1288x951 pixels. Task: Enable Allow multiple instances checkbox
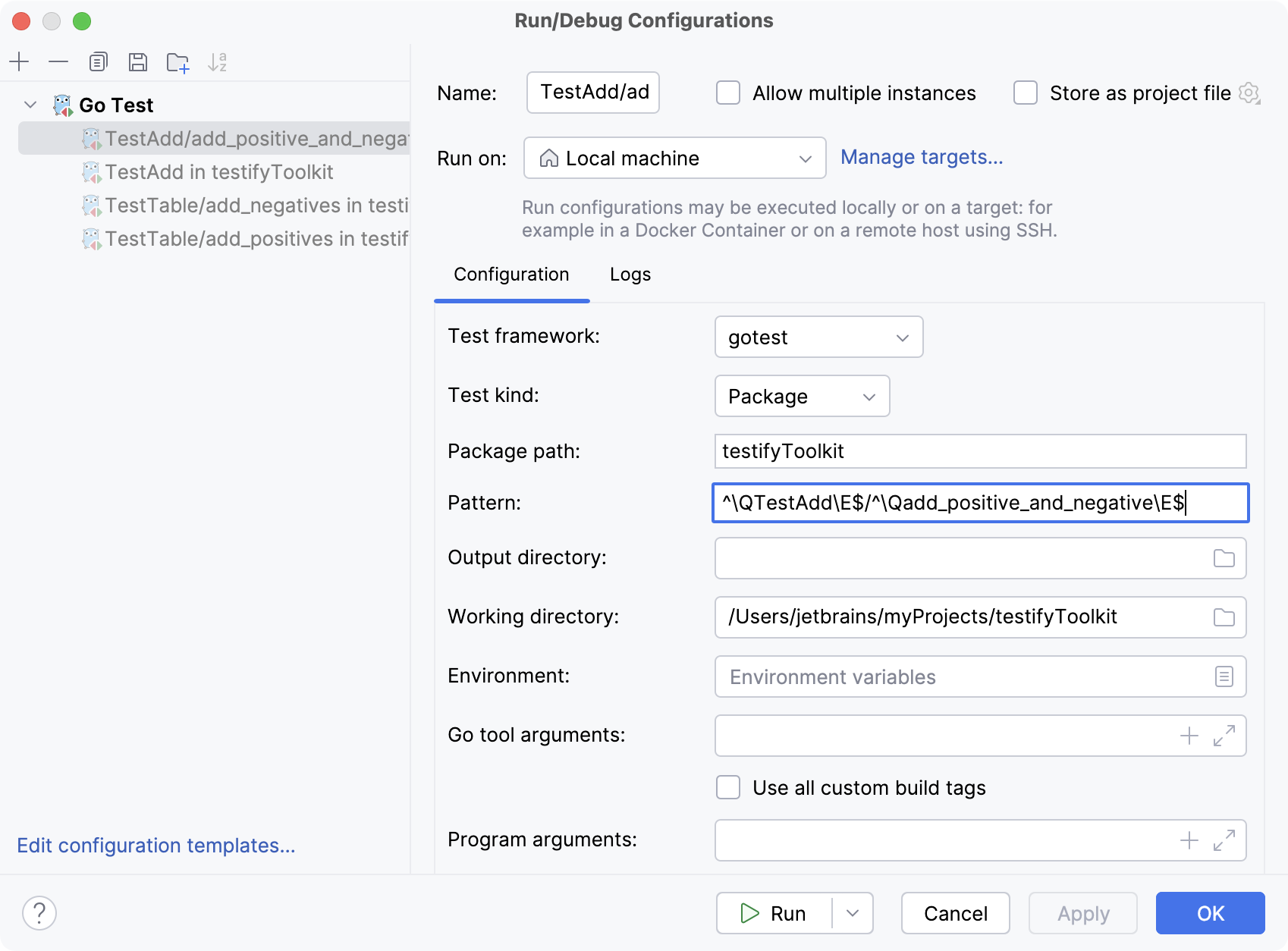coord(728,93)
